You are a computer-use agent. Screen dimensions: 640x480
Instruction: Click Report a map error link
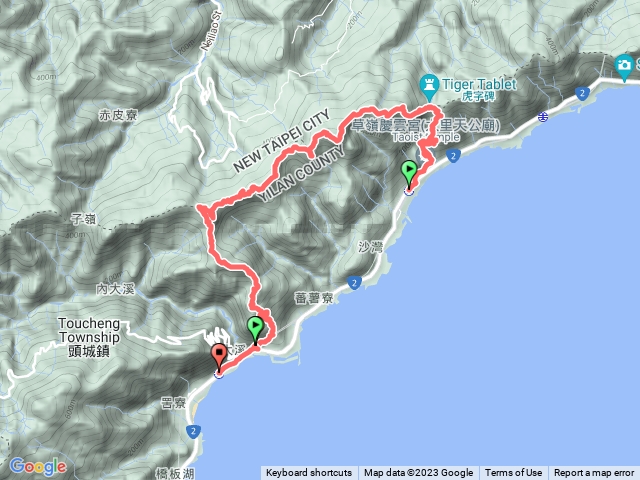point(593,473)
